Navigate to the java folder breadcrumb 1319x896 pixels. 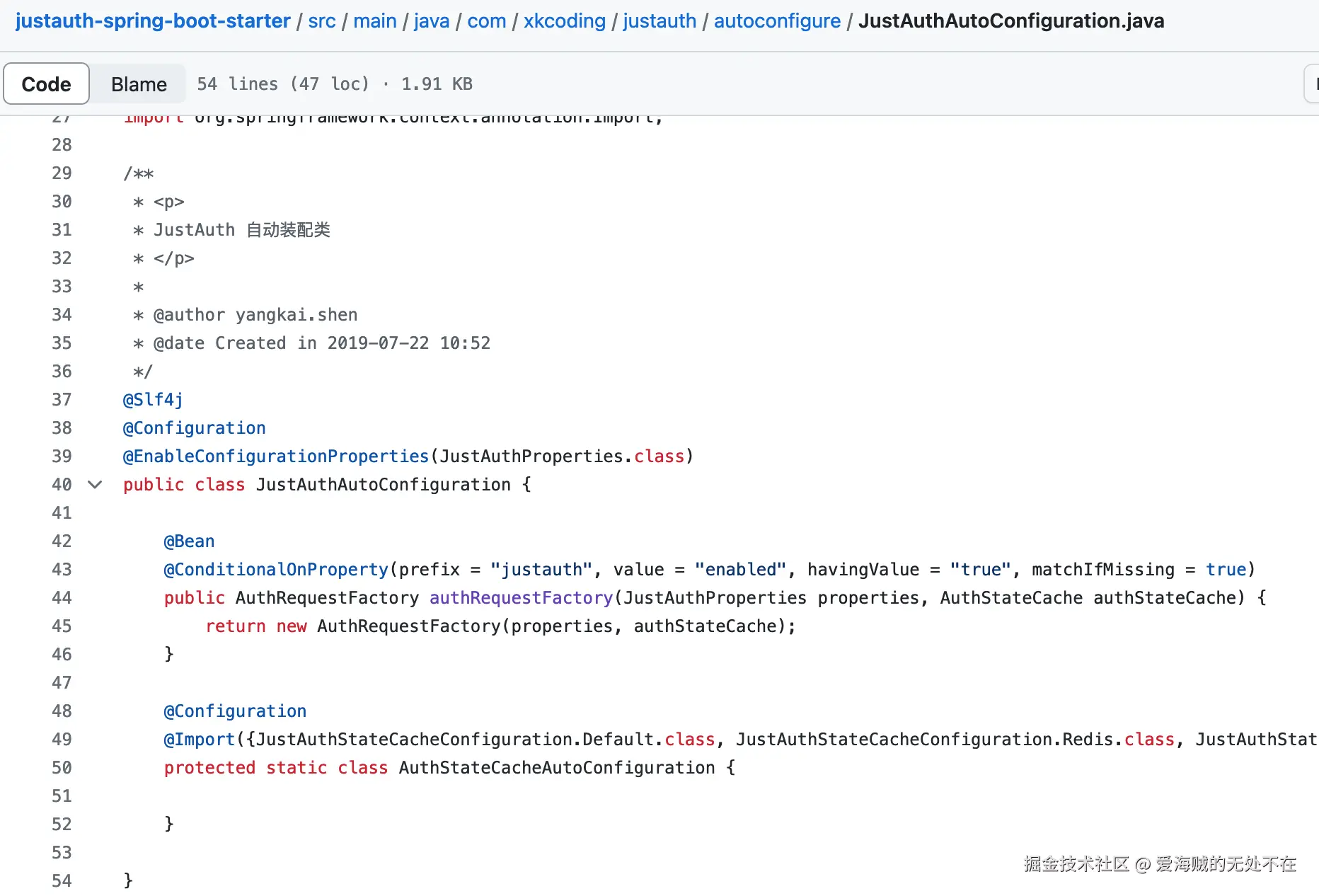pyautogui.click(x=432, y=21)
